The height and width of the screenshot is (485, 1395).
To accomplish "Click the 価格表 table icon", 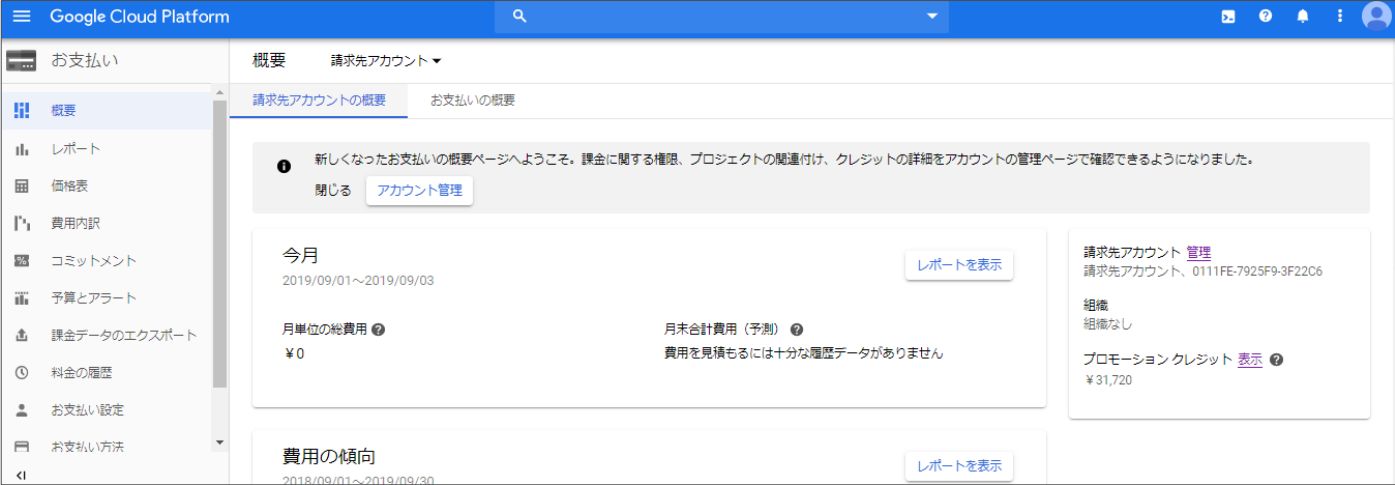I will click(21, 186).
